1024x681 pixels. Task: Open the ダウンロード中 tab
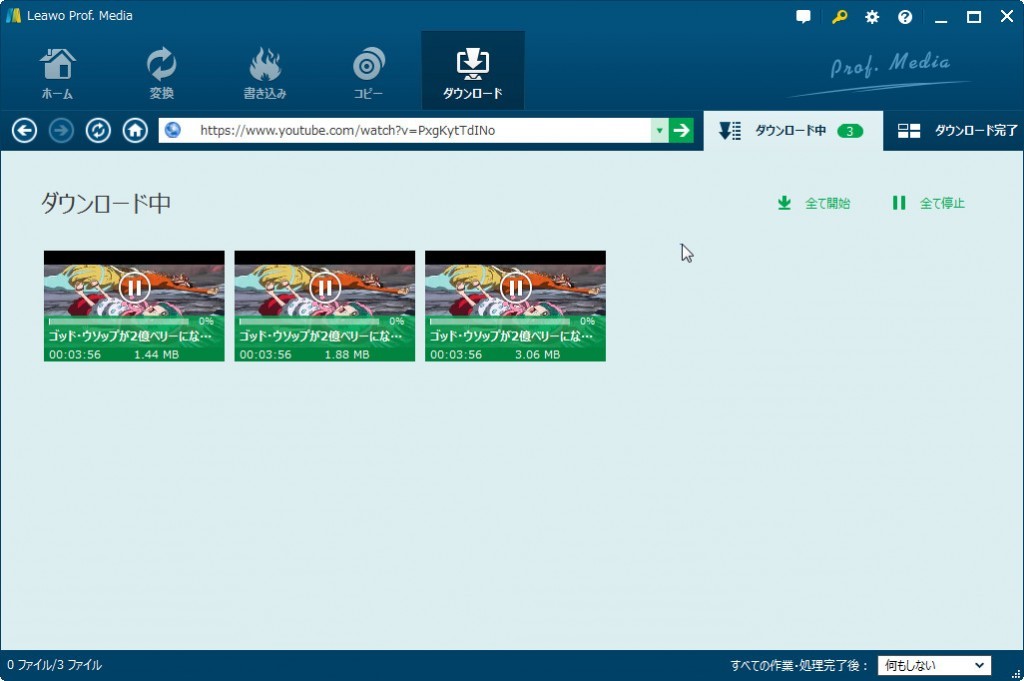(793, 131)
